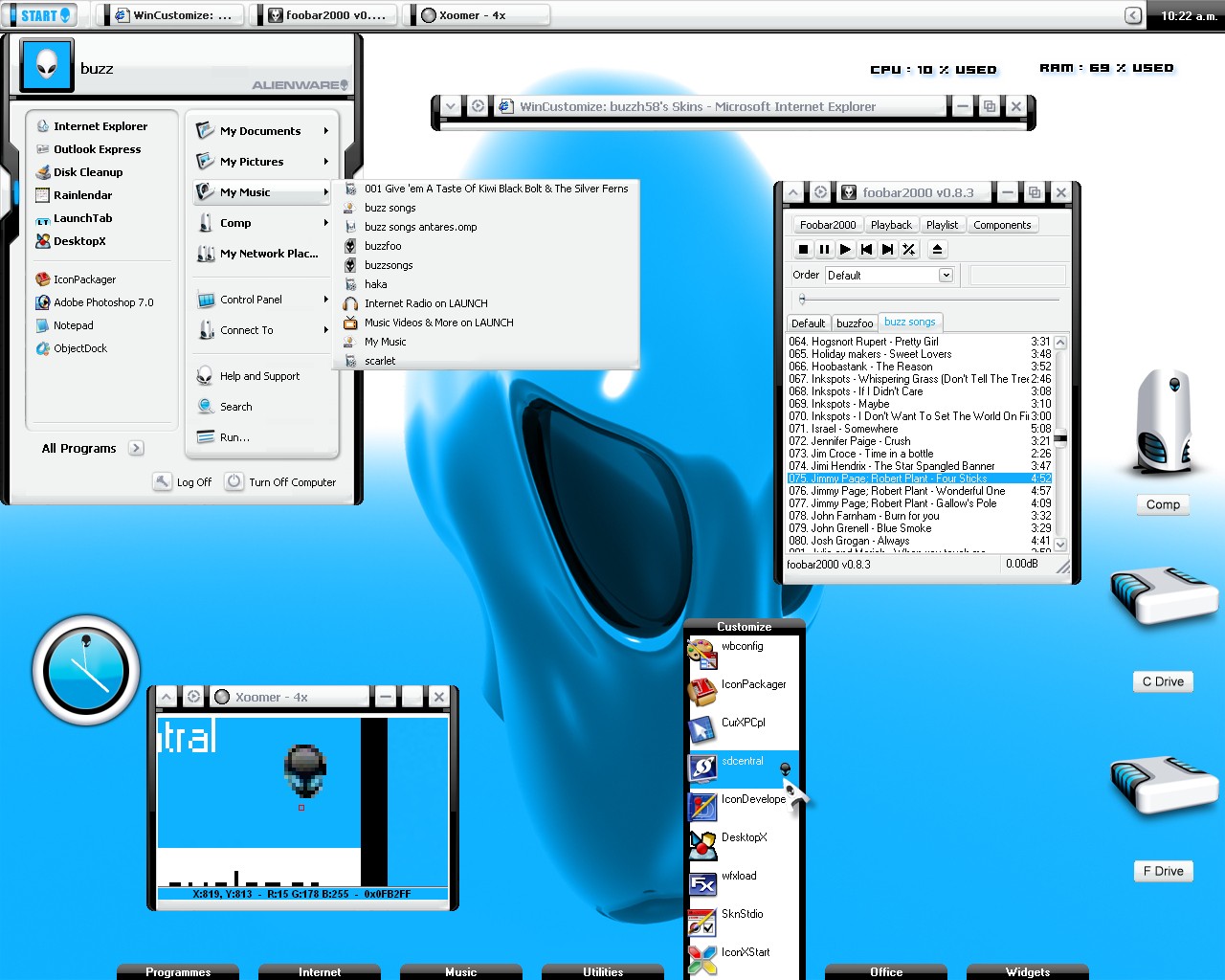The height and width of the screenshot is (980, 1225).
Task: Expand the Control Panel submenu
Action: click(325, 300)
